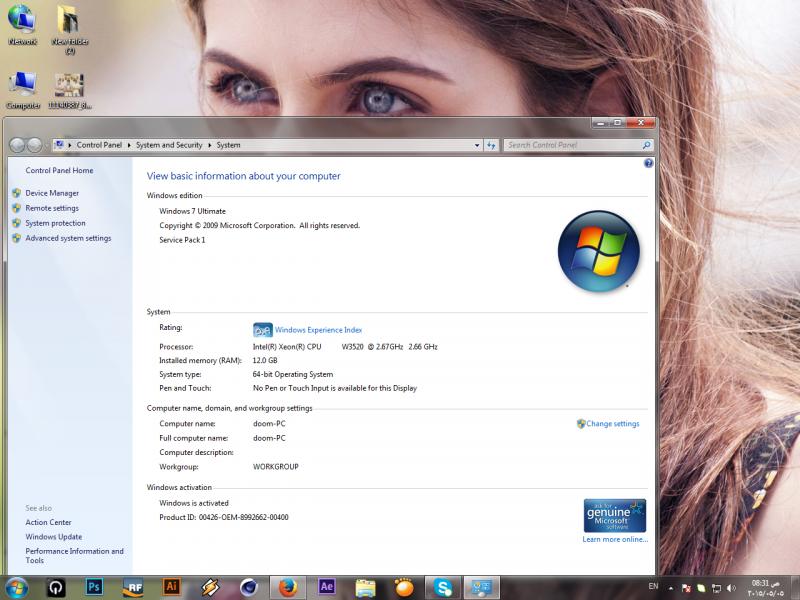Open Action Center link in See also
800x600 pixels.
48,522
